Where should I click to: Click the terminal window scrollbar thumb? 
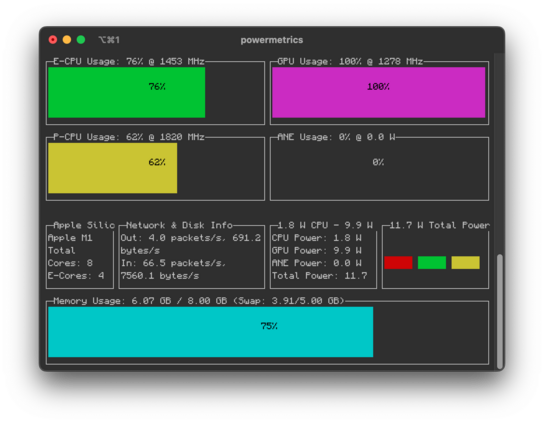tap(500, 312)
